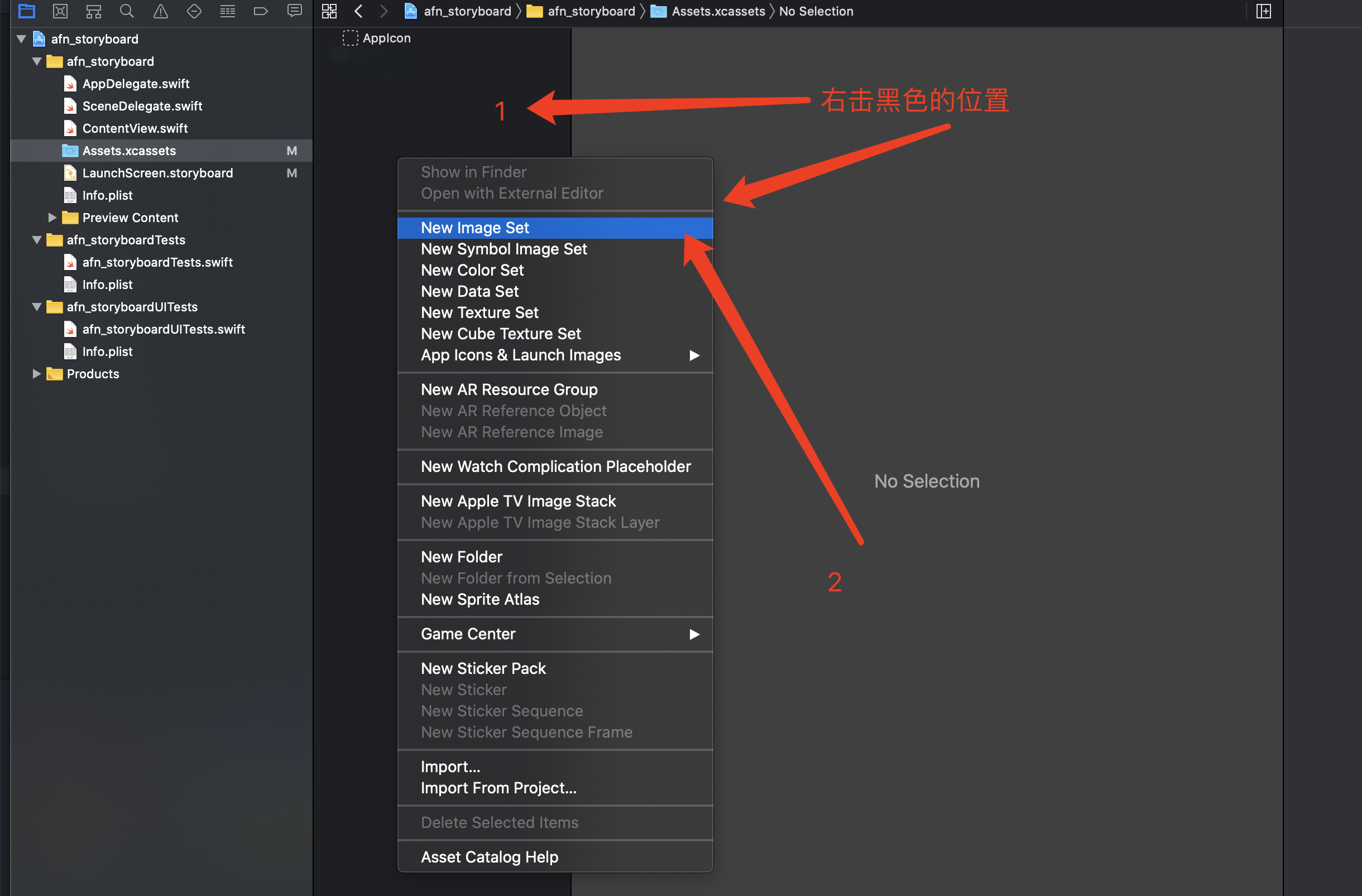Choose New AR Resource Group
This screenshot has width=1362, height=896.
tap(555, 389)
